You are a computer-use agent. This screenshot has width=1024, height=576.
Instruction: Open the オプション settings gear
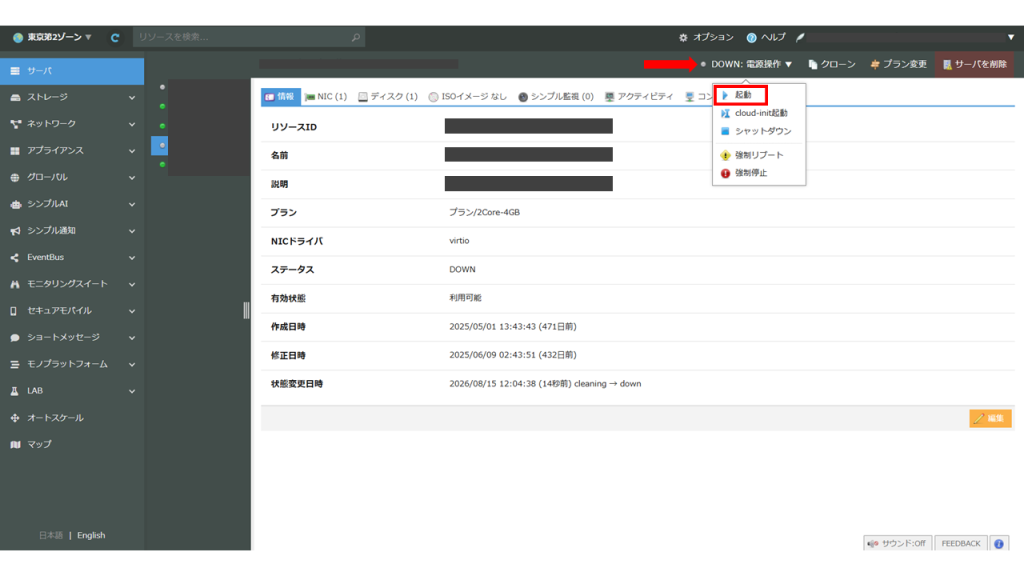(x=706, y=37)
